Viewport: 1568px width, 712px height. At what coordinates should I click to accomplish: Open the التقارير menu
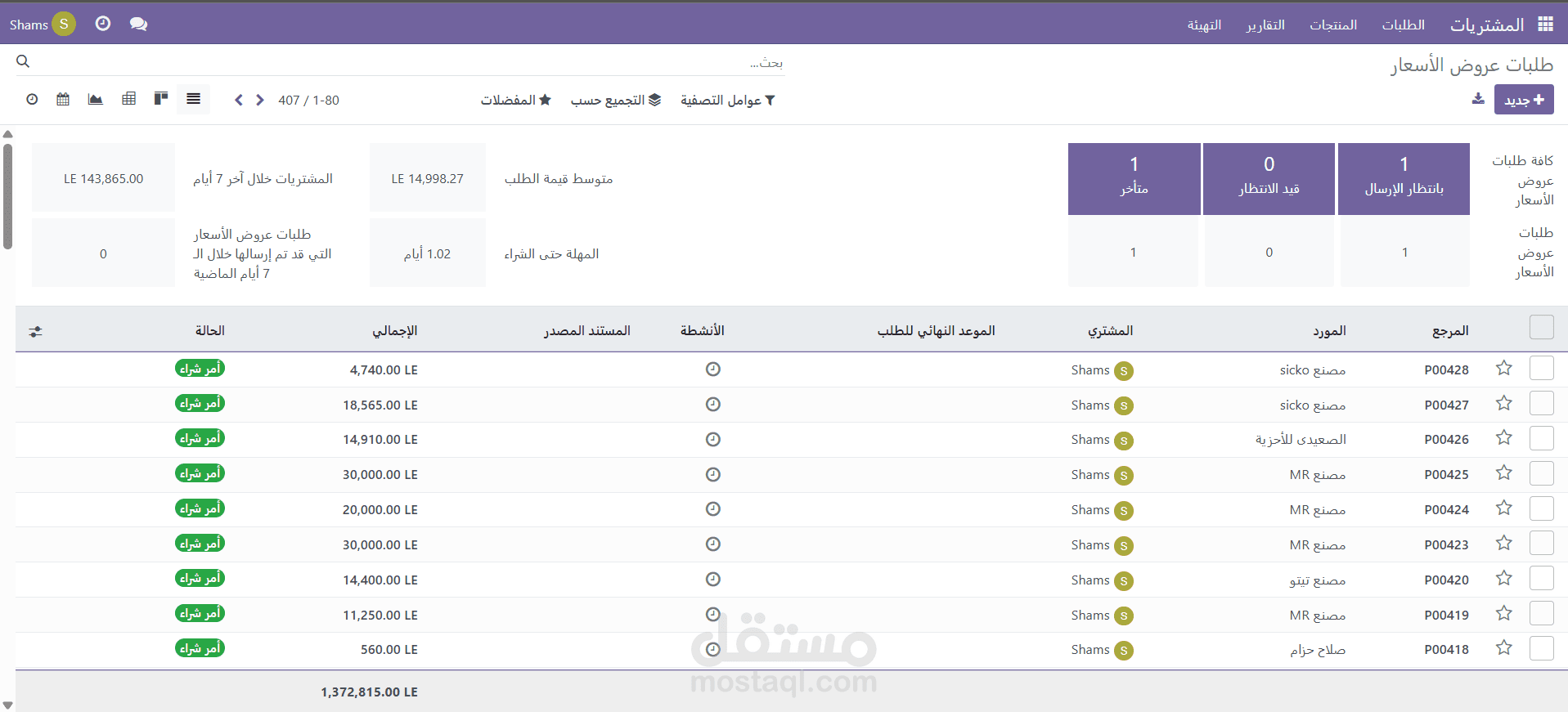pos(1265,25)
